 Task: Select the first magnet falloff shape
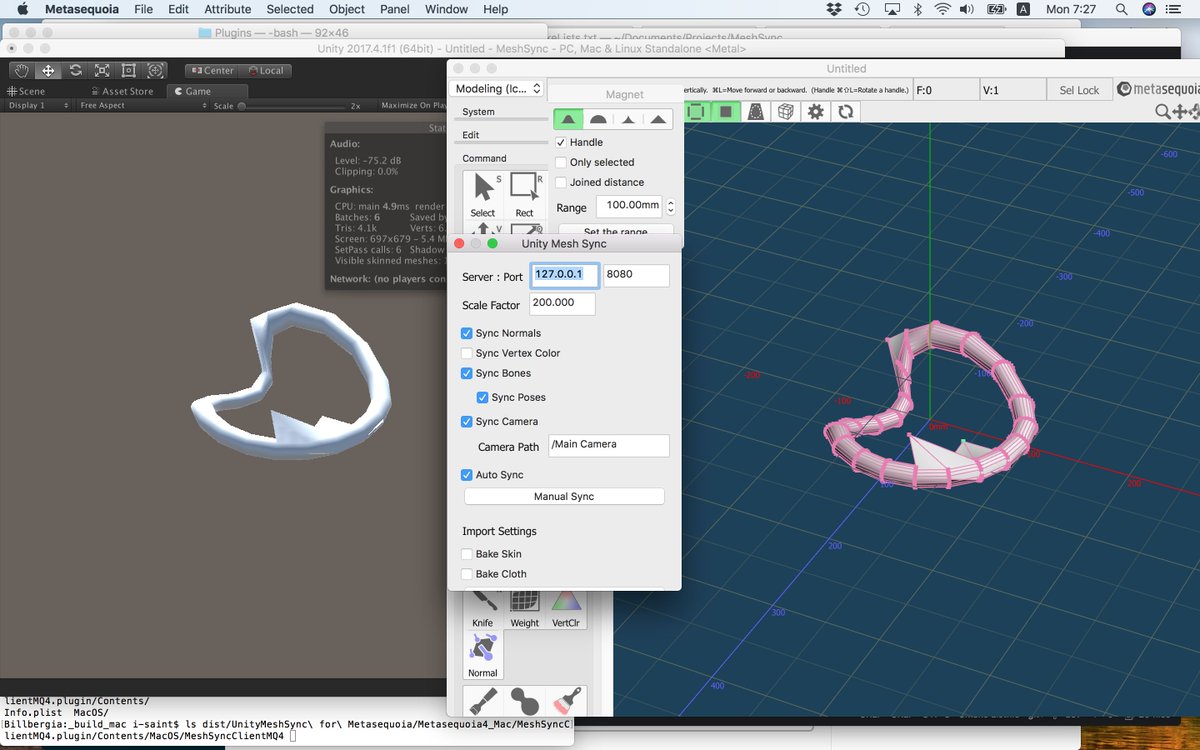568,119
